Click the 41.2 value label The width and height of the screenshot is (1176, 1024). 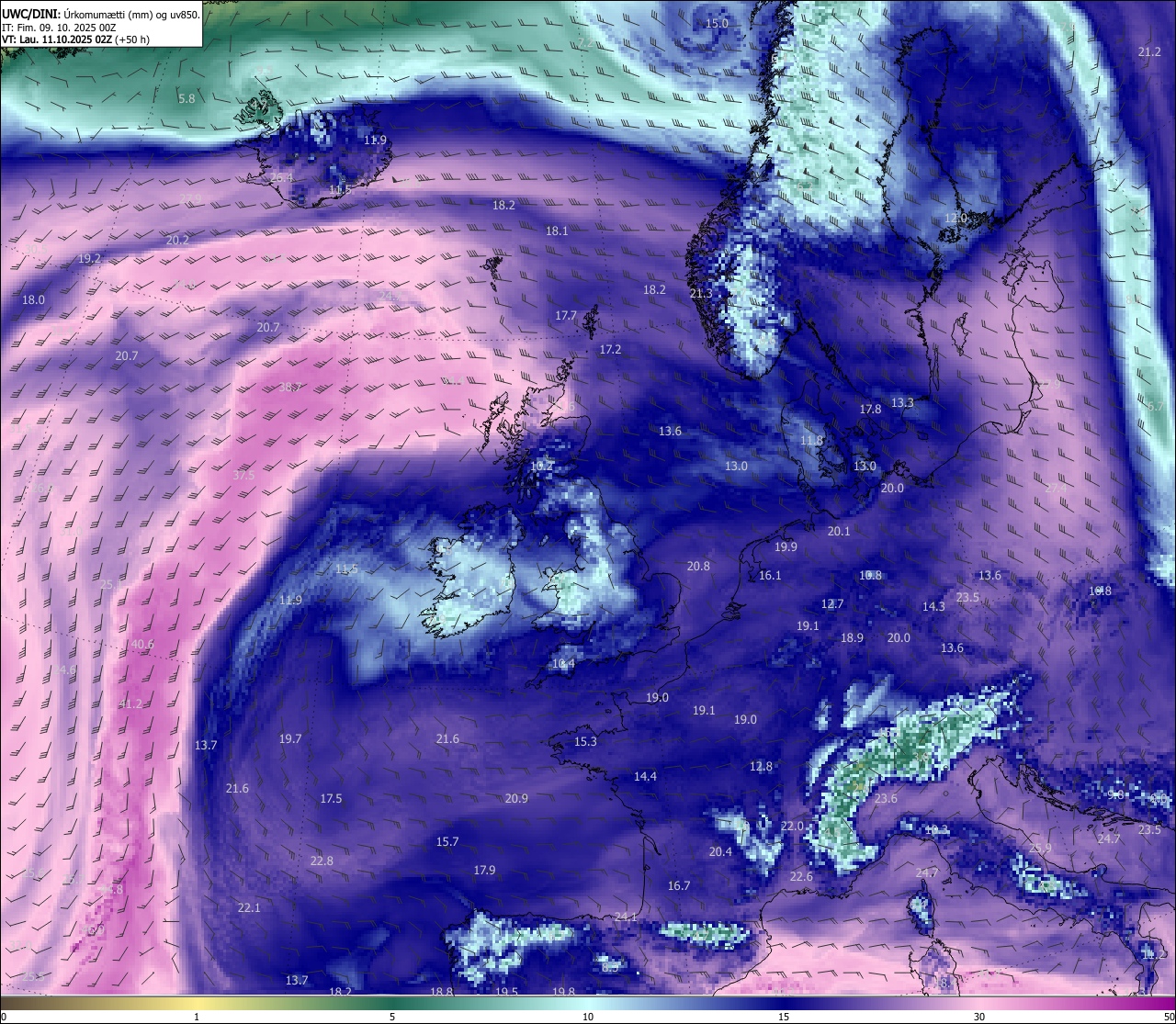130,704
